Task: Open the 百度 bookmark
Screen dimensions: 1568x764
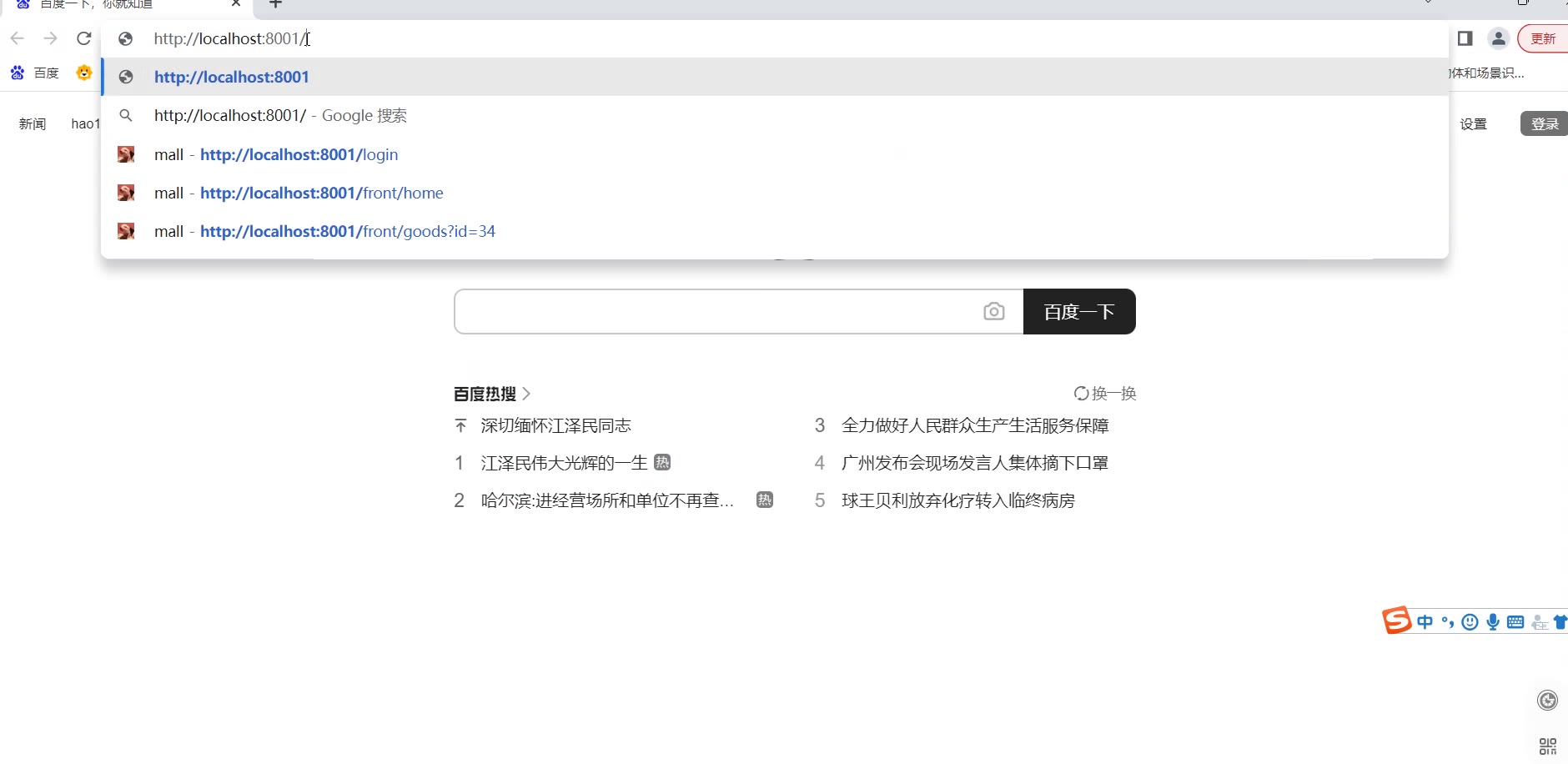Action: pyautogui.click(x=35, y=73)
